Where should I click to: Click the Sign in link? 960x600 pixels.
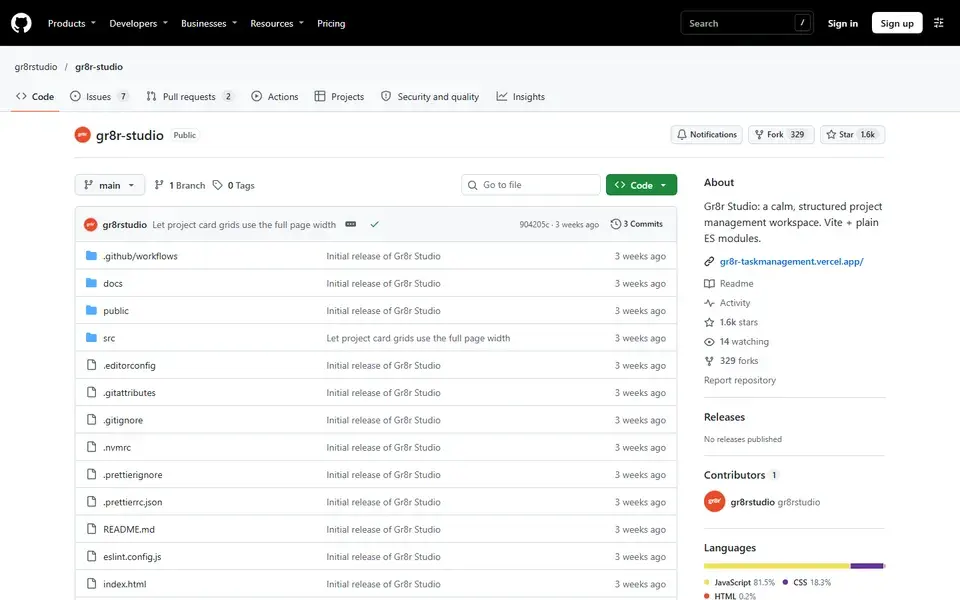[x=842, y=23]
